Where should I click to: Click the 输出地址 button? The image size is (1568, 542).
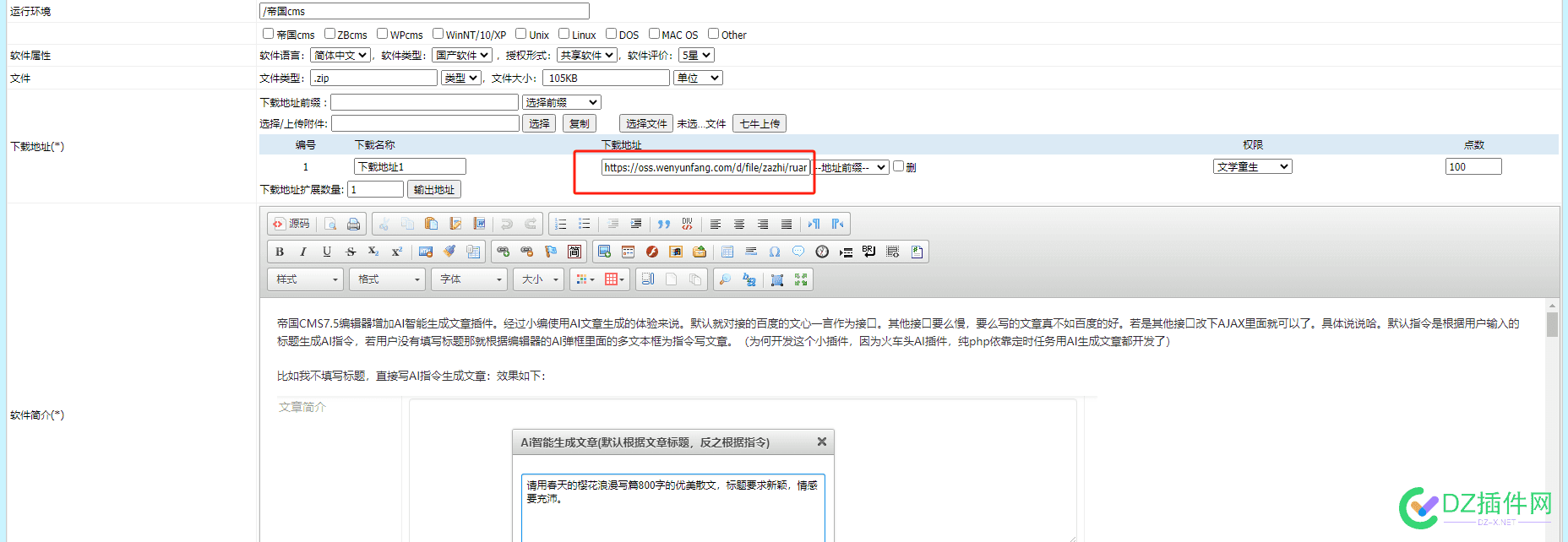434,189
